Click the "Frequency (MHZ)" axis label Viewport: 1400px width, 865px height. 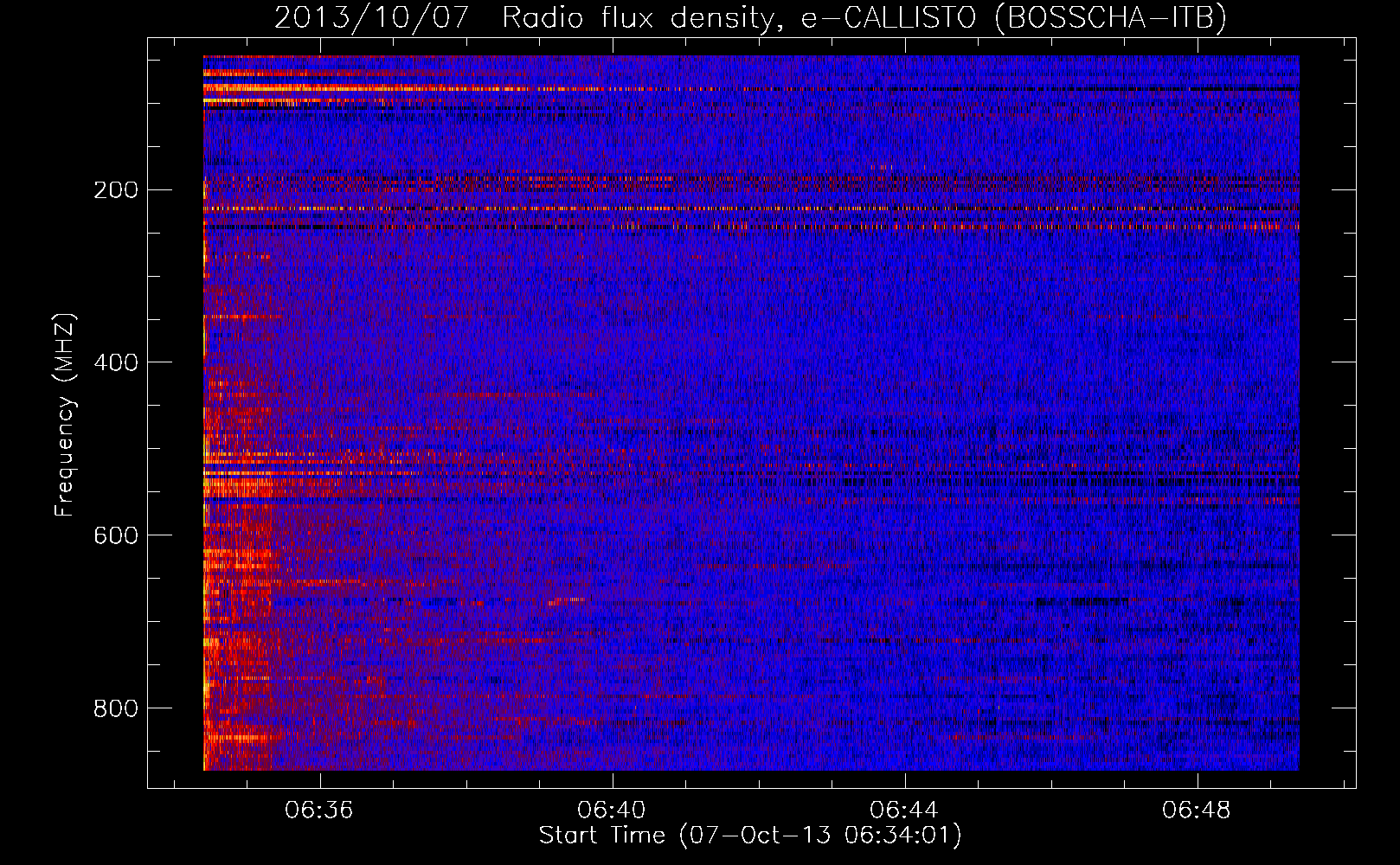click(x=65, y=415)
